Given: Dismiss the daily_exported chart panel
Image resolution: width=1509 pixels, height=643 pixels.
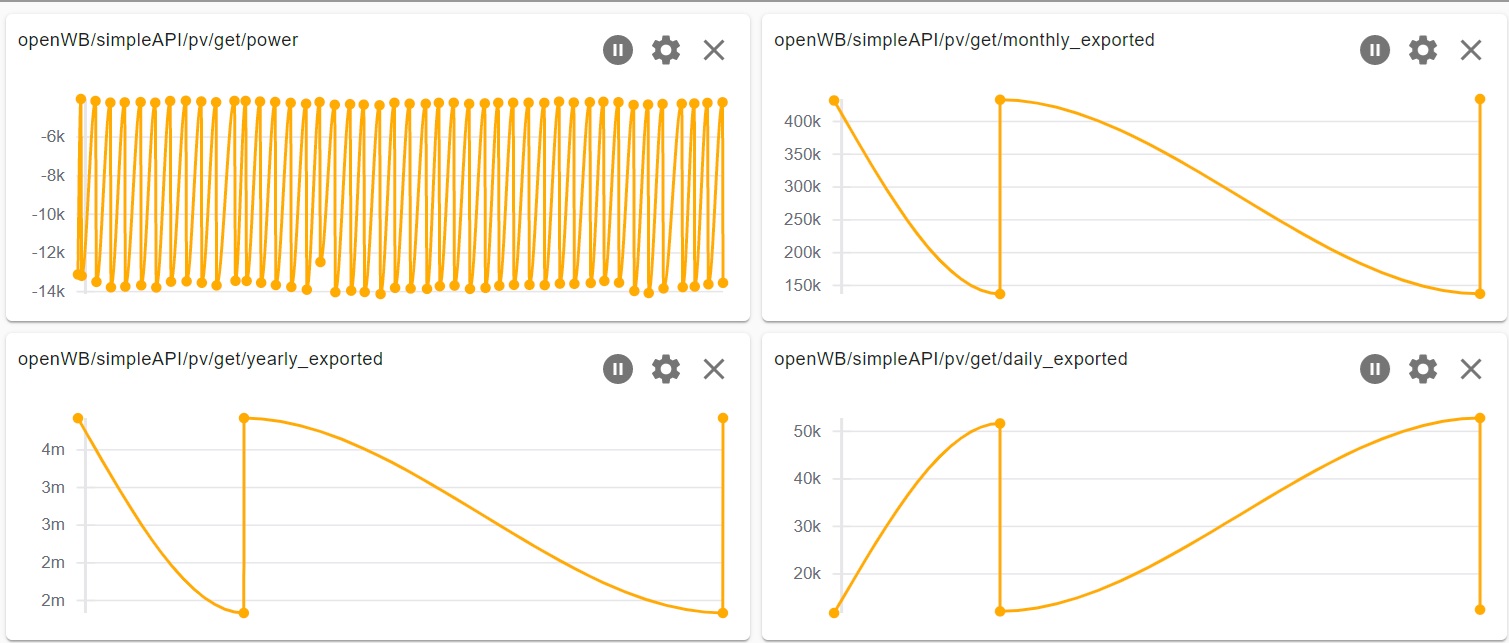Looking at the screenshot, I should coord(1471,369).
